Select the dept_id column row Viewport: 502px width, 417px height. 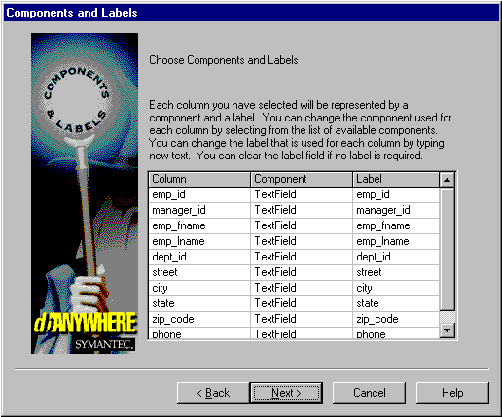(x=199, y=257)
